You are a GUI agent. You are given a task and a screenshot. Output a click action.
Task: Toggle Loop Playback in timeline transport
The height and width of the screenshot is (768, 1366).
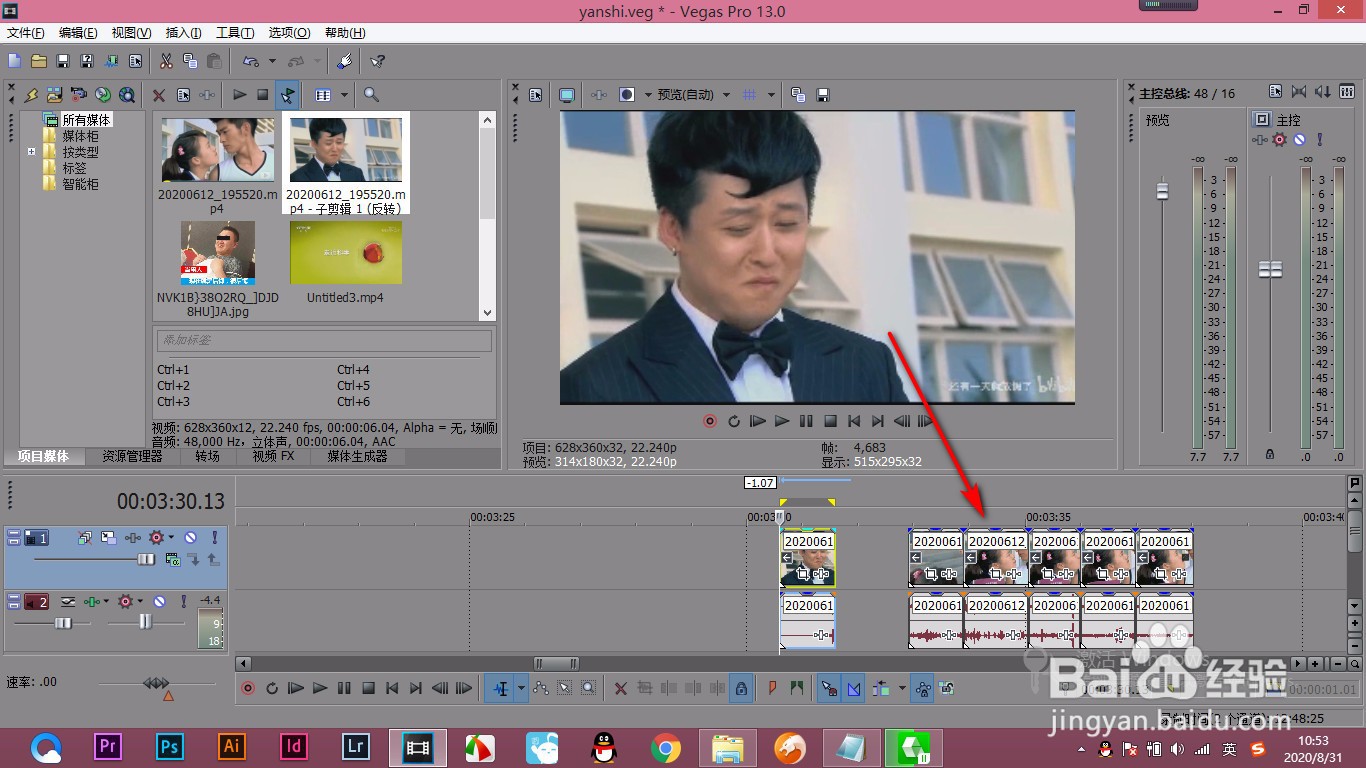(x=272, y=688)
